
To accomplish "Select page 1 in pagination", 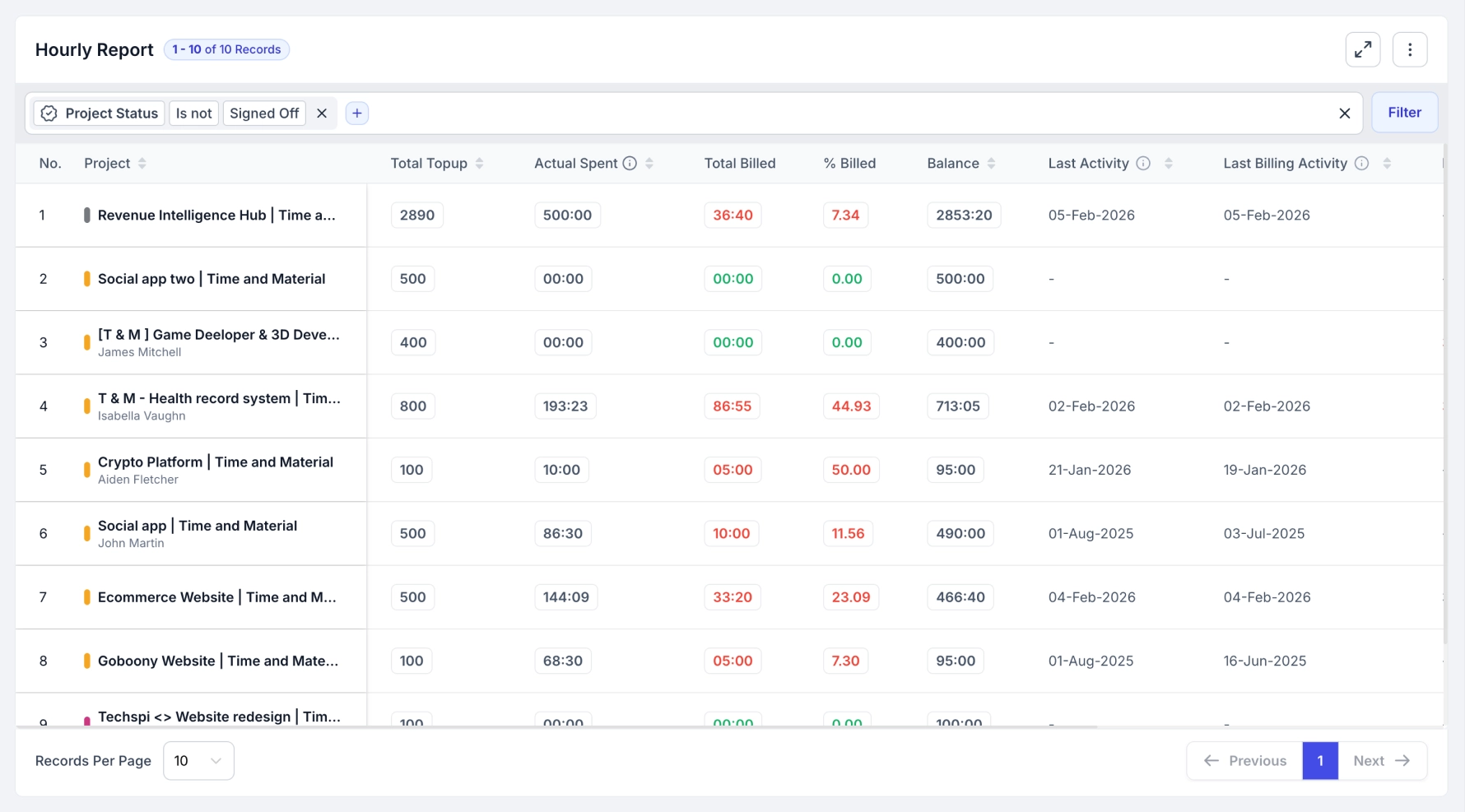I will pos(1320,761).
